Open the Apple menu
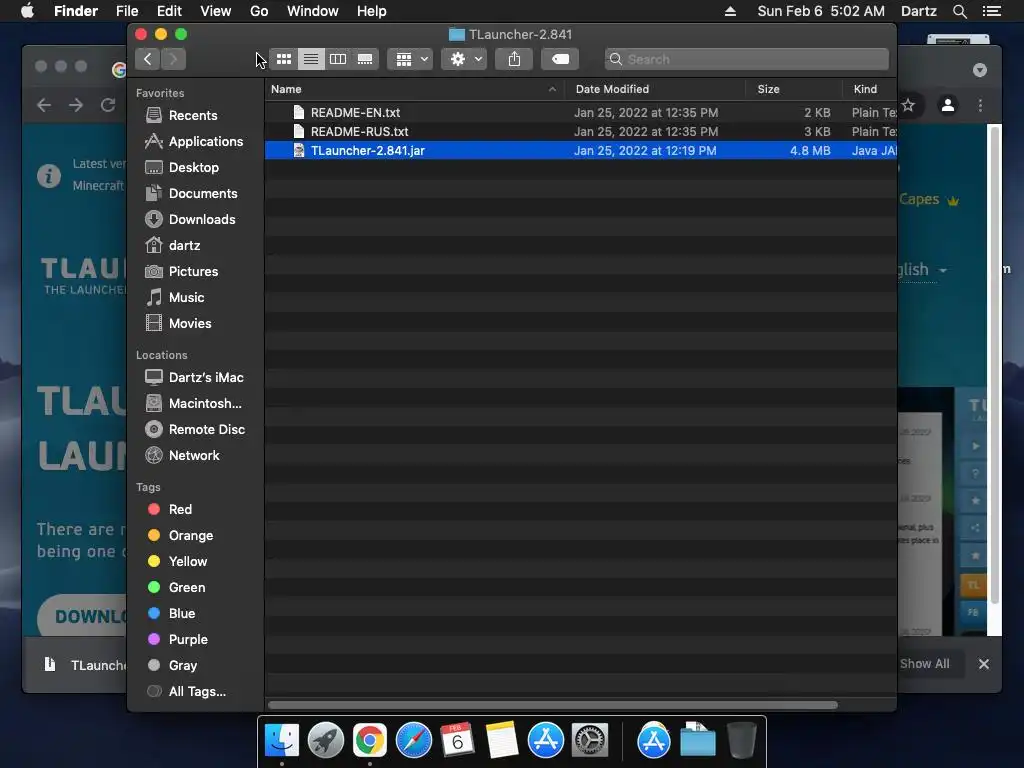The width and height of the screenshot is (1024, 768). pos(27,11)
